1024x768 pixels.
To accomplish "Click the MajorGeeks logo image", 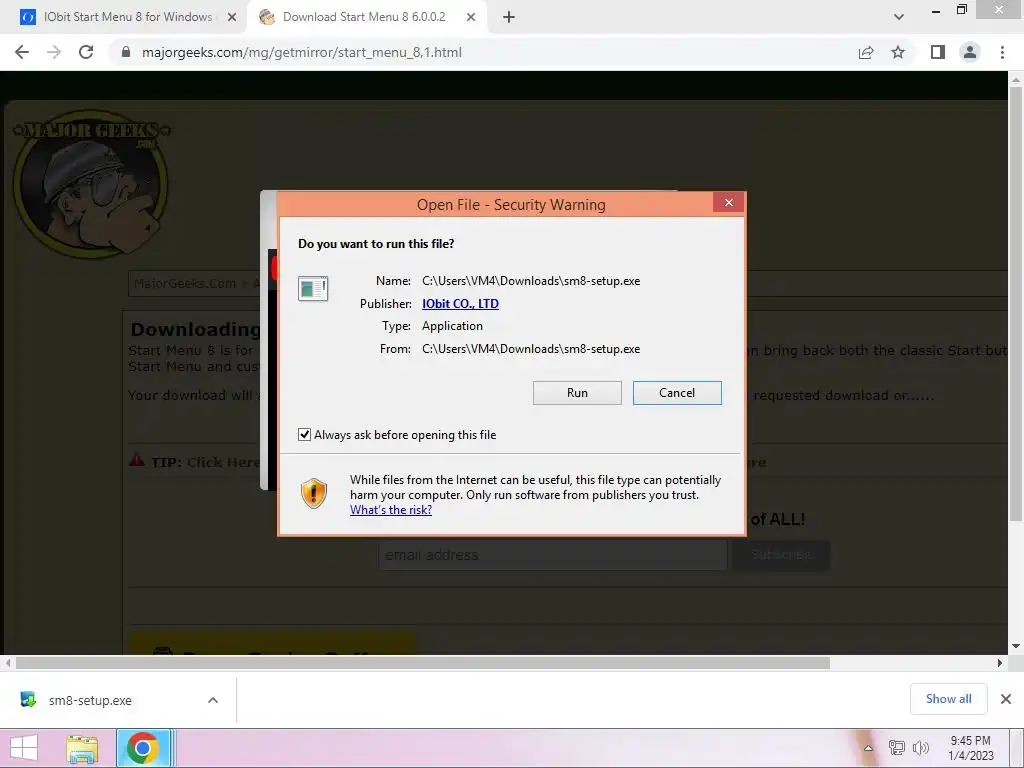I will tap(91, 184).
